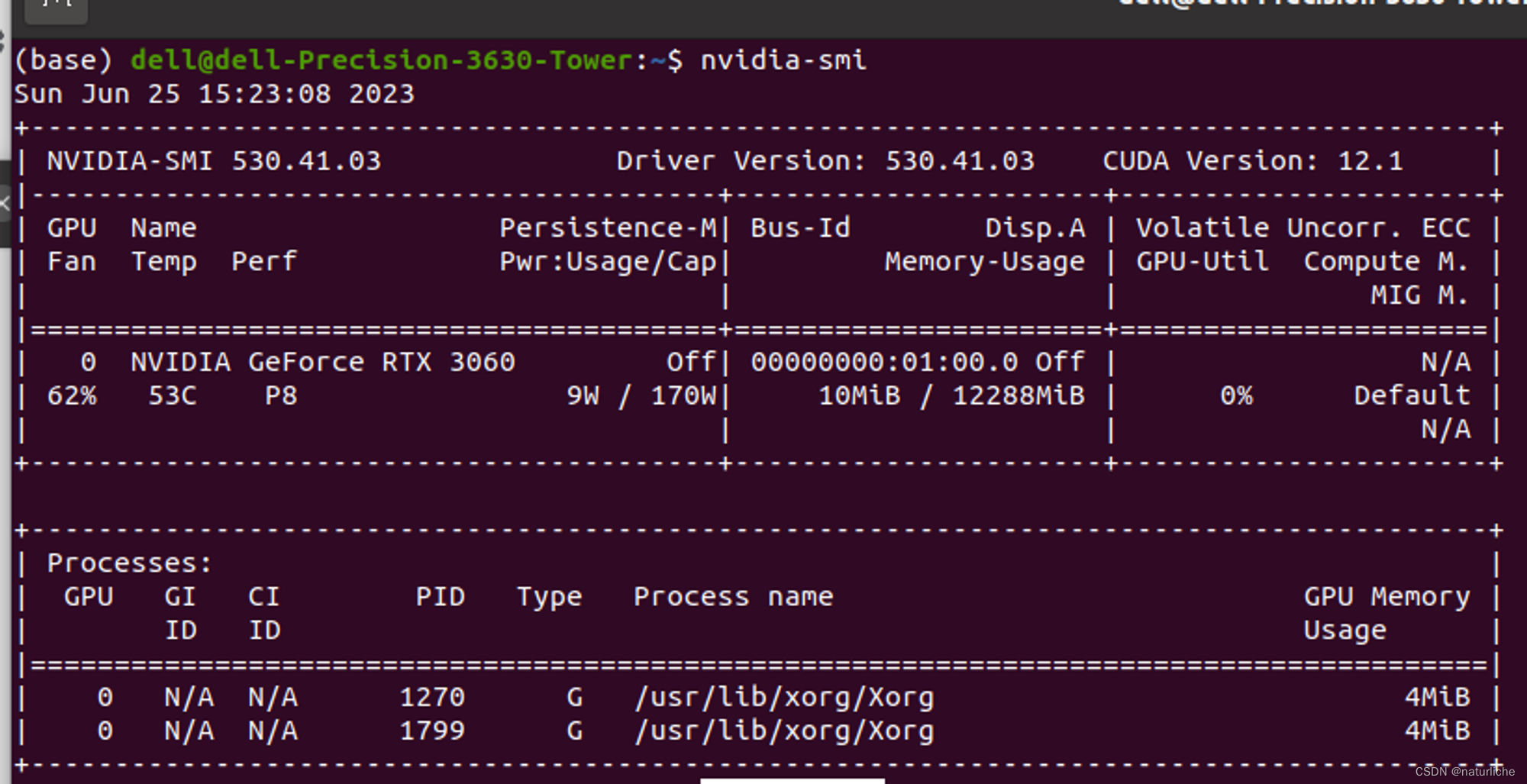The width and height of the screenshot is (1527, 784).
Task: Click Driver Version: 530.41.03
Action: (825, 161)
